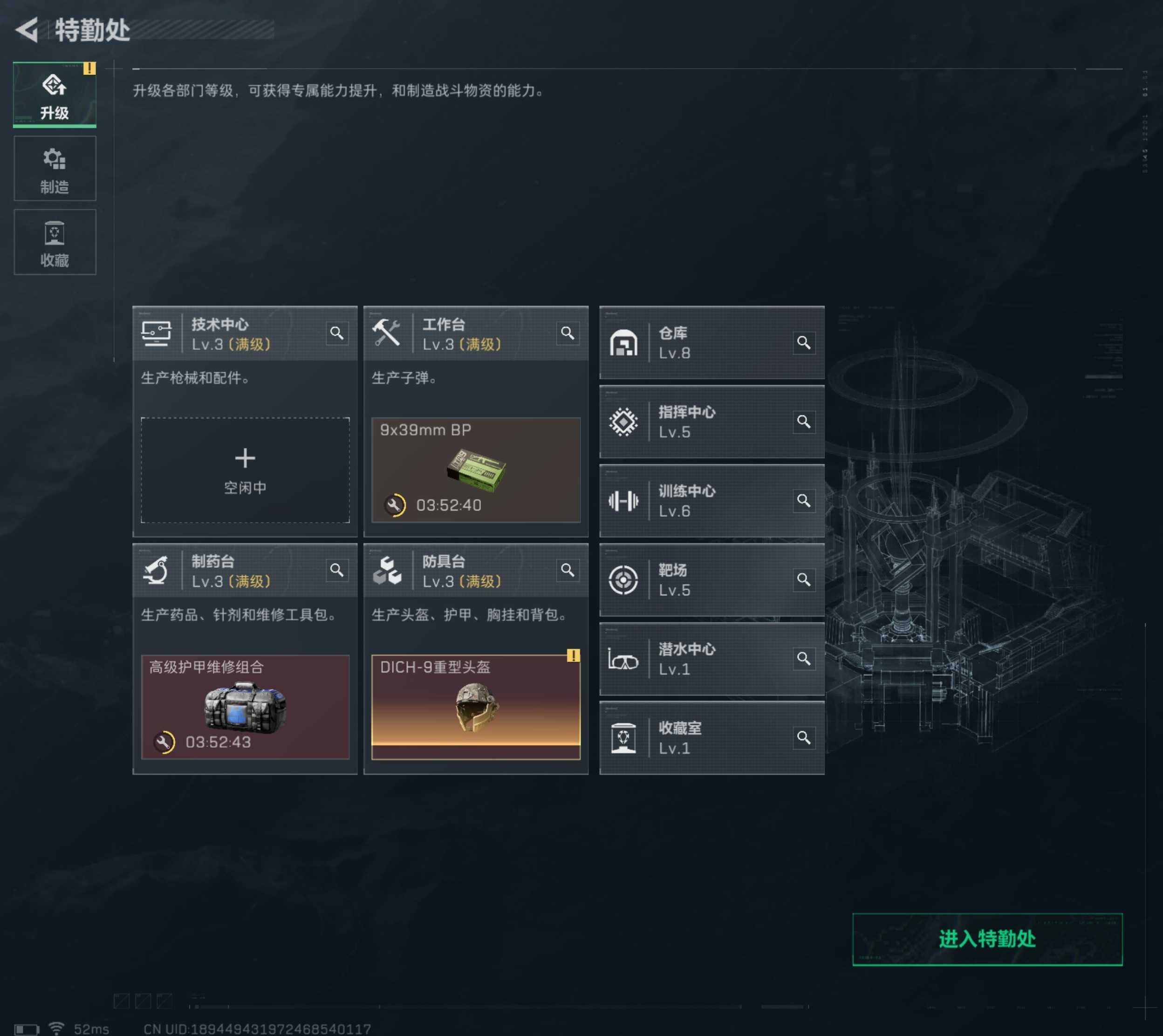Inspect 工作台 with its magnifier icon

pos(568,333)
